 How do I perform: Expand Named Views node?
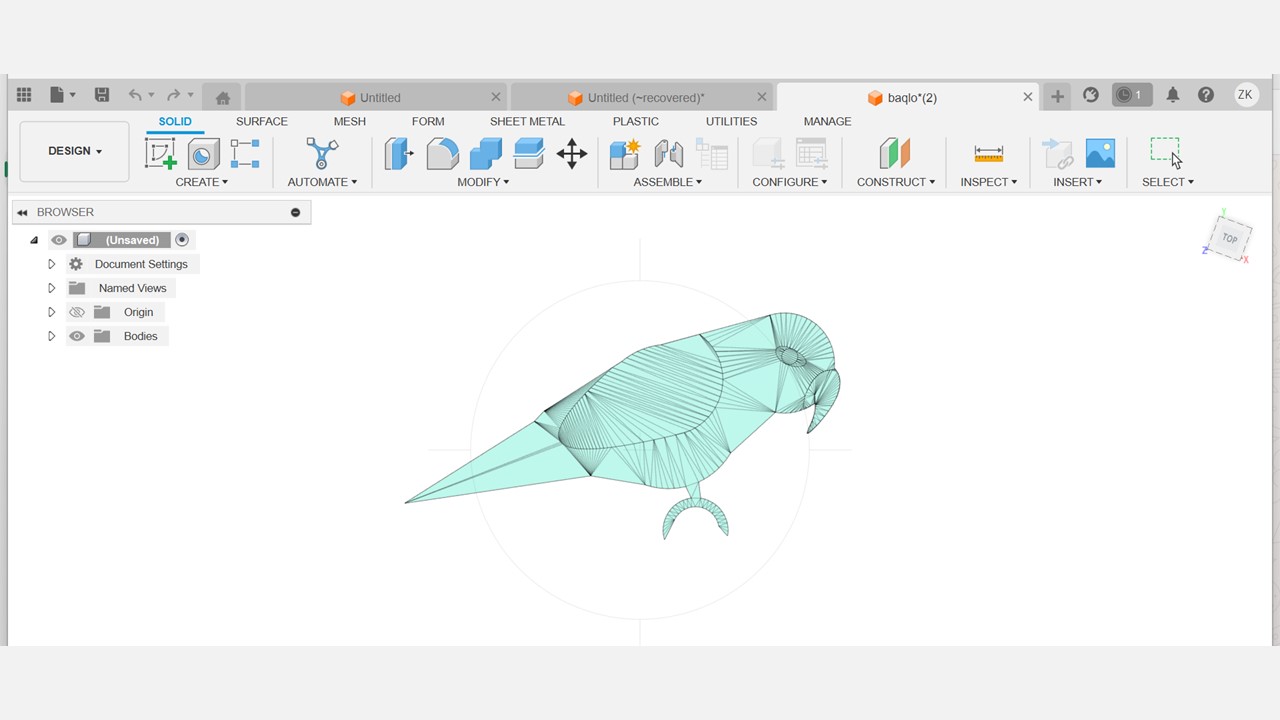click(x=51, y=288)
